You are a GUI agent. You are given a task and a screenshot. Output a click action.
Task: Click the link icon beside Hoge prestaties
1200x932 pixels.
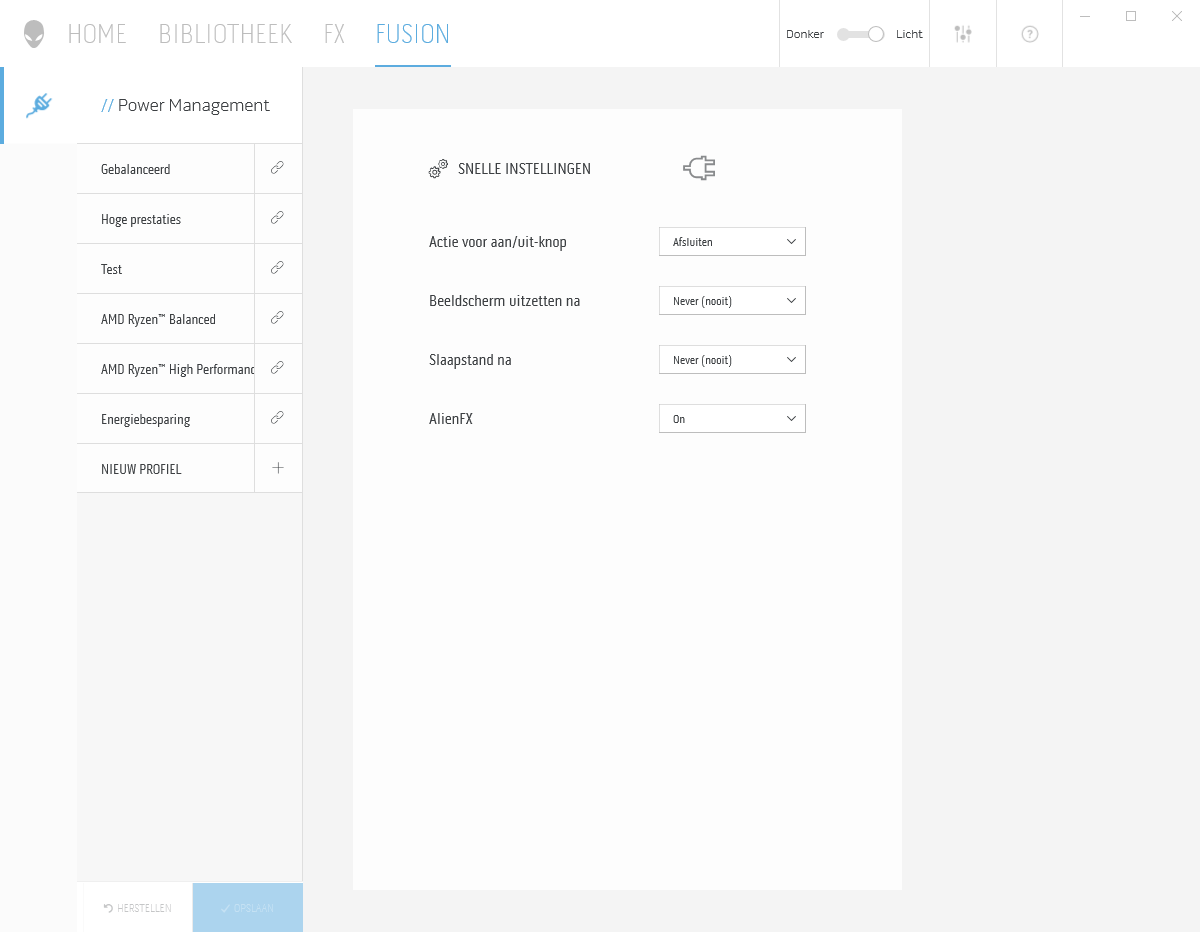tap(278, 218)
